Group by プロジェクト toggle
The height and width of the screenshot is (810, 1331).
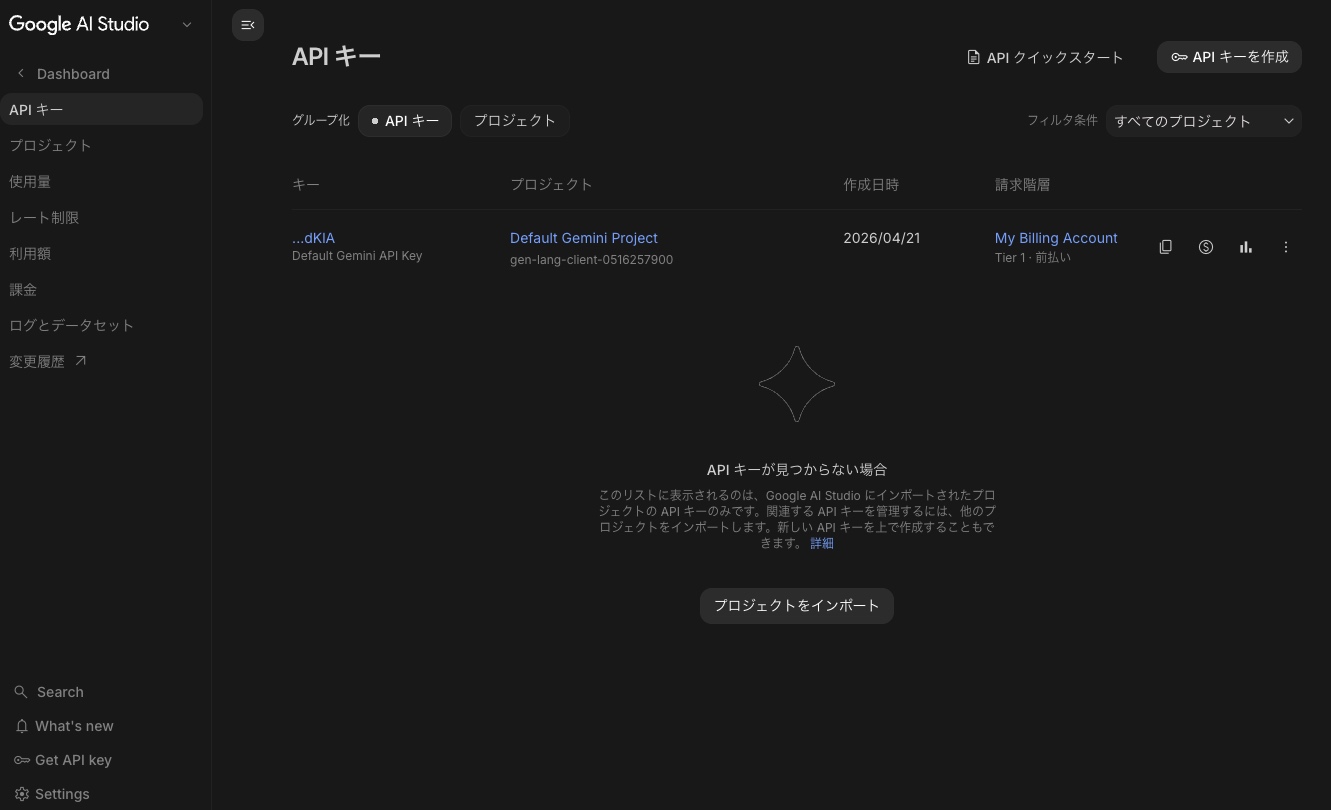click(x=514, y=121)
